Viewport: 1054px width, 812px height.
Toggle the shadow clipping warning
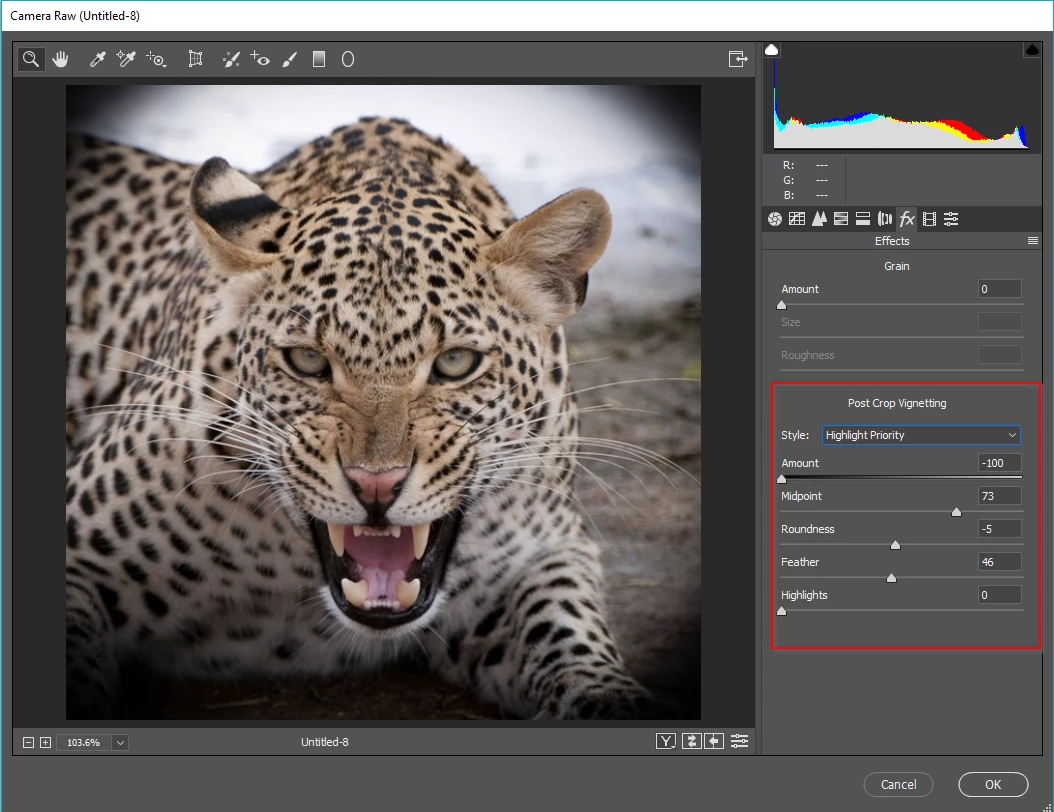coord(771,50)
